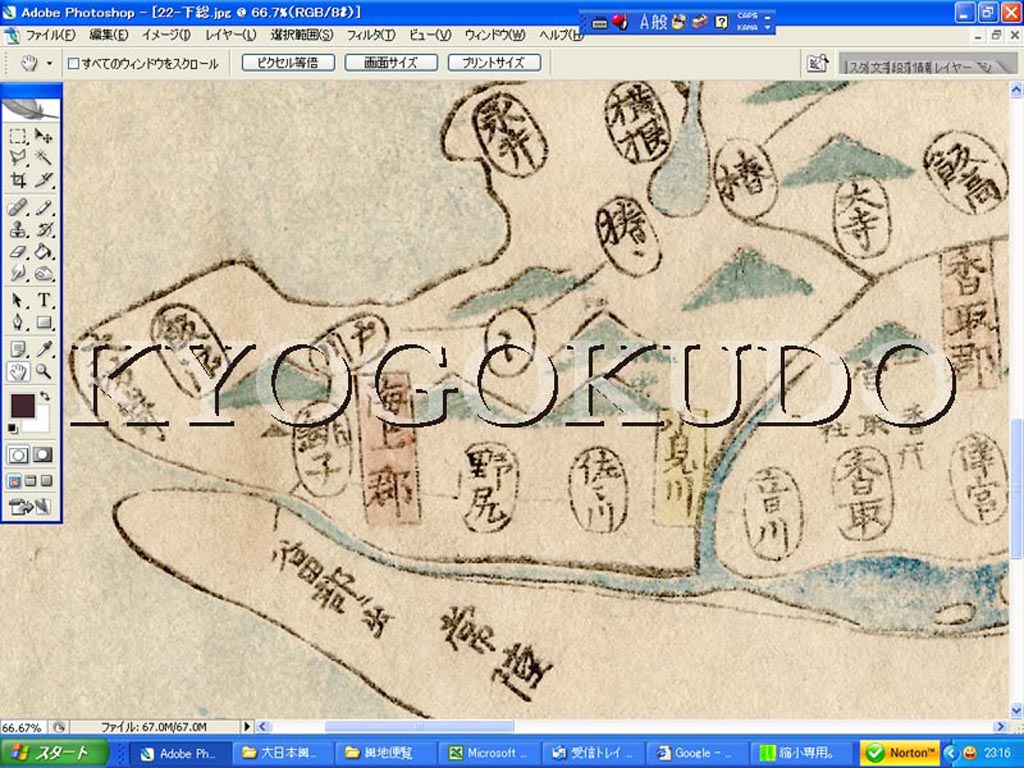Viewport: 1024px width, 768px height.
Task: Open the ファイル(F) menu
Action: (50, 35)
